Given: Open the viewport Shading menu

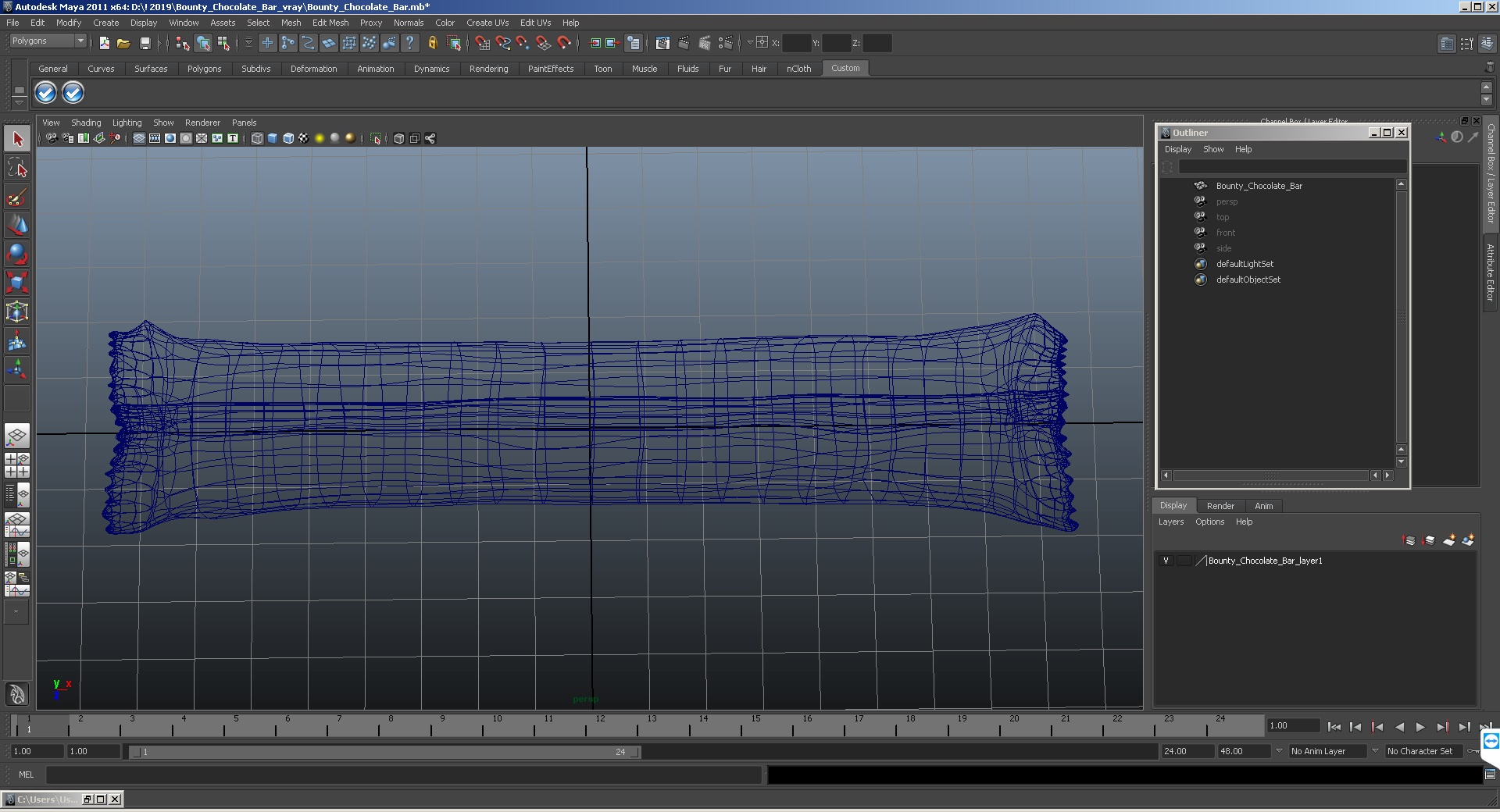Looking at the screenshot, I should pos(86,123).
